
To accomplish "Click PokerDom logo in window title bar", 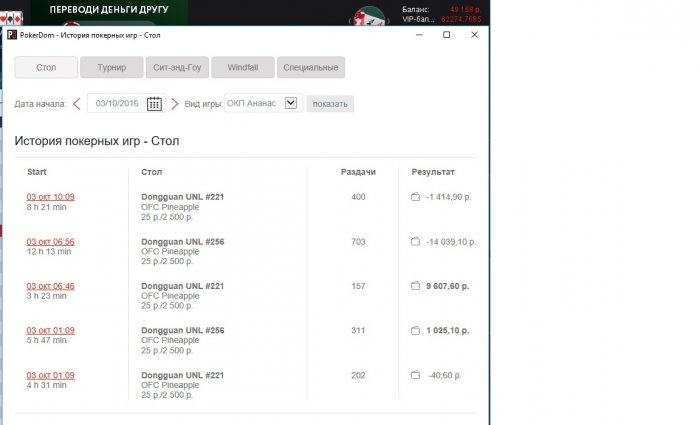I will 12,35.
